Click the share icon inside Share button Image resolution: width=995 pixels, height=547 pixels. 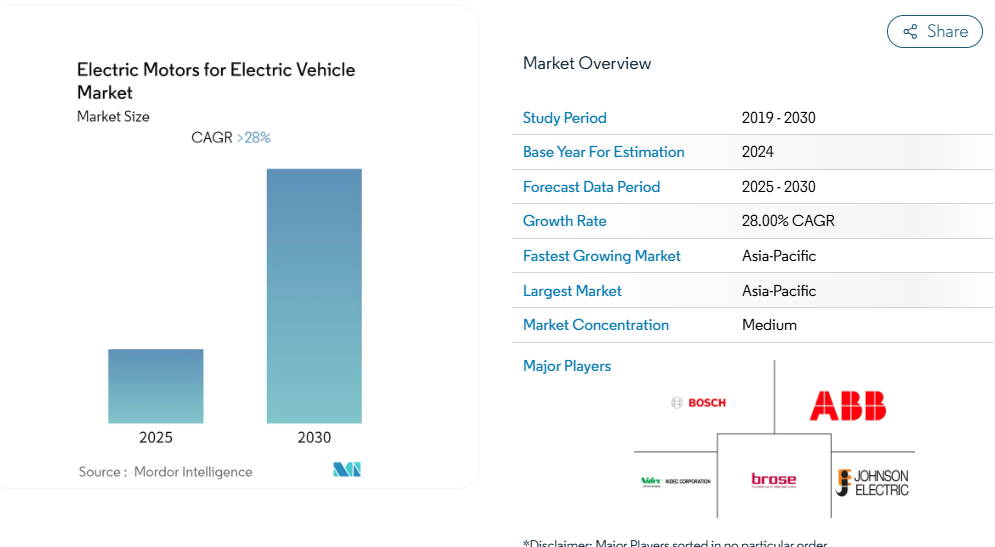pos(910,32)
